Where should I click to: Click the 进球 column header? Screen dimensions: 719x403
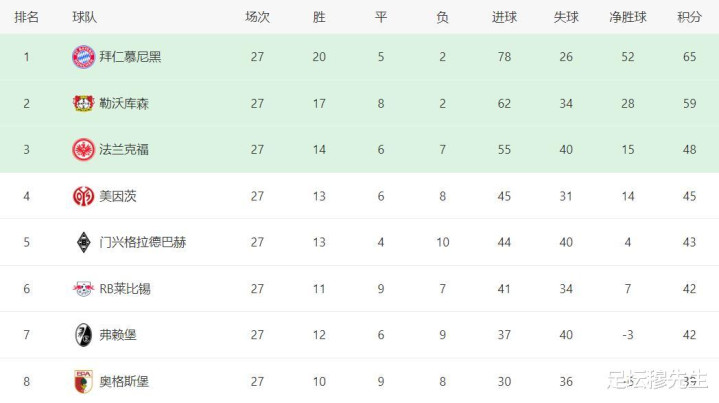coord(504,17)
